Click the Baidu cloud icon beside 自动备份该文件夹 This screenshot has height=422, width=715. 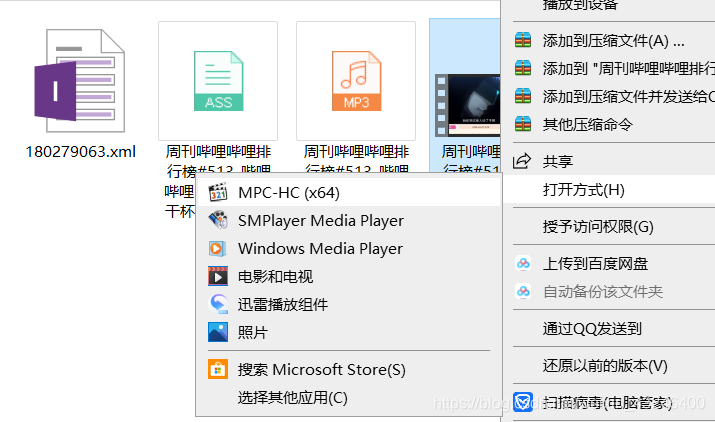(x=523, y=292)
